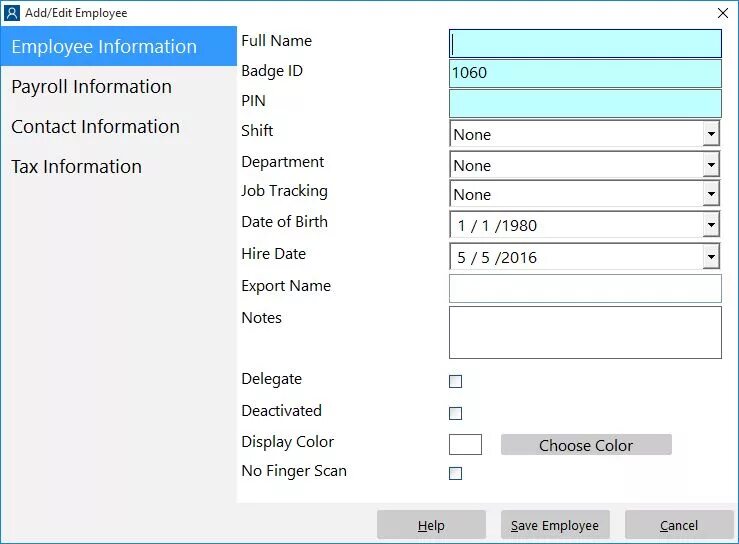Select the month in Hire Date field
The width and height of the screenshot is (739, 544).
point(461,258)
